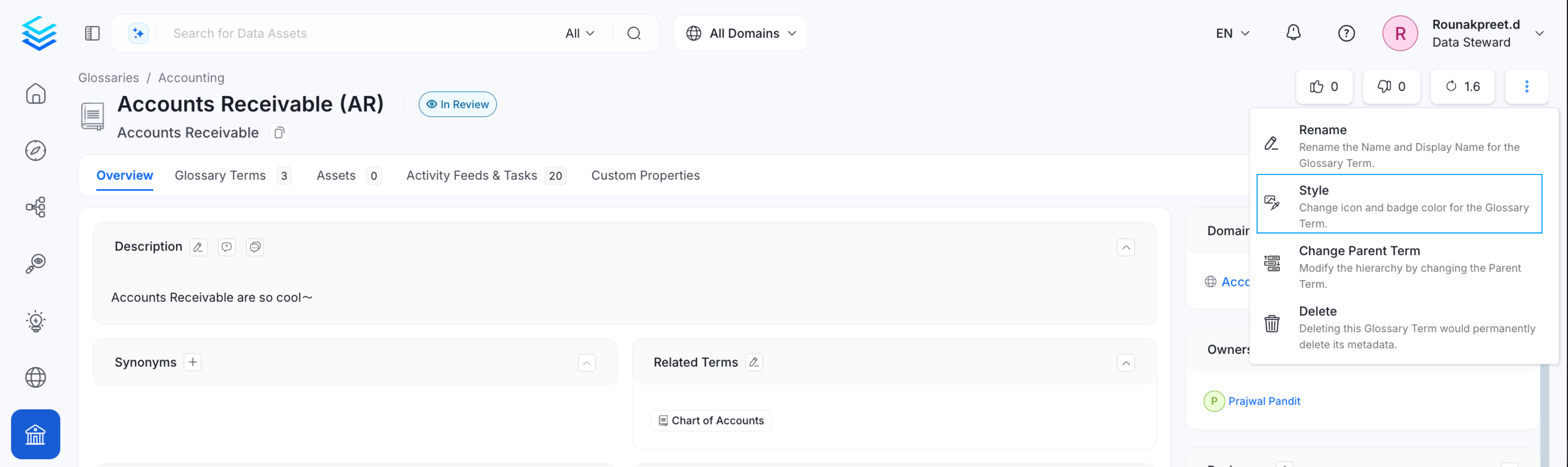Toggle the sidebar collapse icon

(x=92, y=33)
